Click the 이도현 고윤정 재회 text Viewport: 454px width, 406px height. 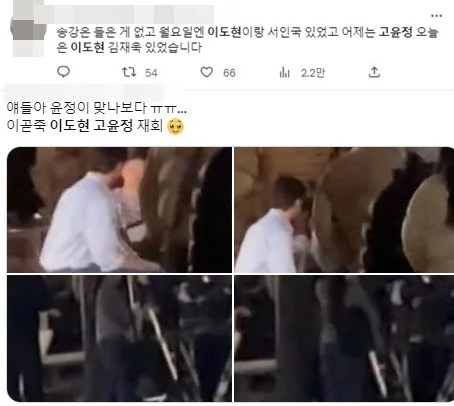pos(106,126)
